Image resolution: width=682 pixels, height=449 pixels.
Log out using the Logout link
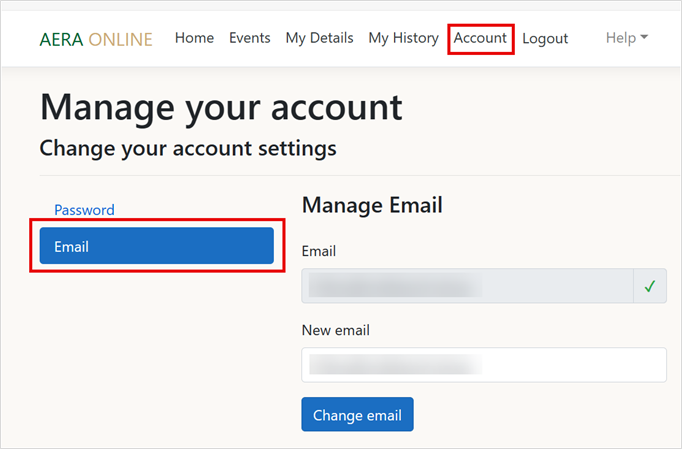tap(545, 38)
